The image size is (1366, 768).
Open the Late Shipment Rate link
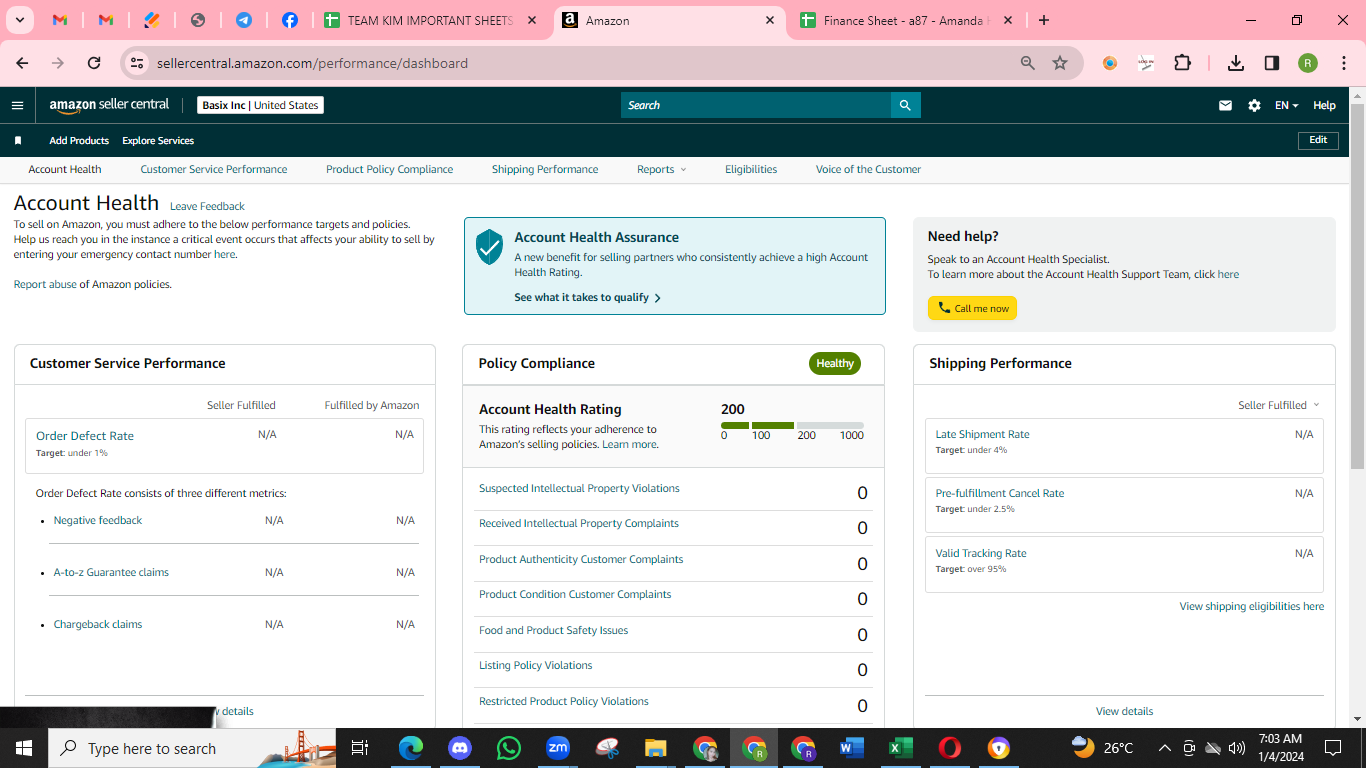(982, 434)
